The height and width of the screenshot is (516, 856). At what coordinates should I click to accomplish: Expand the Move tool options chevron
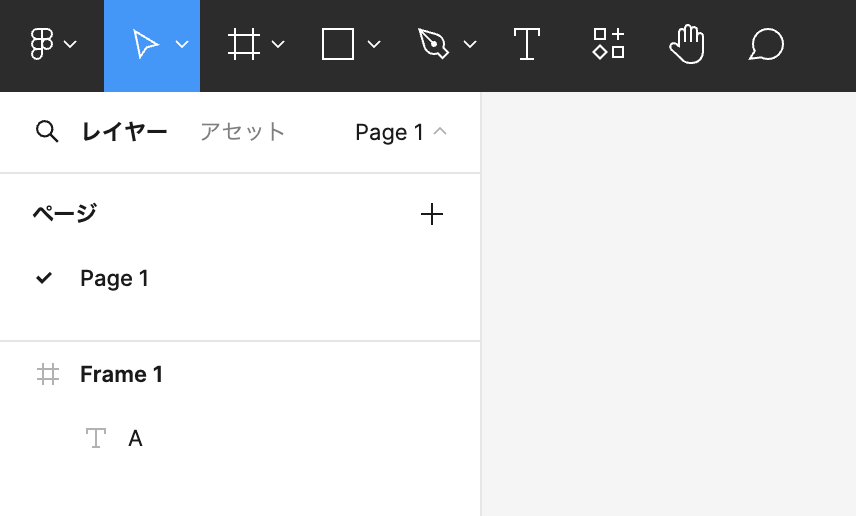click(182, 44)
